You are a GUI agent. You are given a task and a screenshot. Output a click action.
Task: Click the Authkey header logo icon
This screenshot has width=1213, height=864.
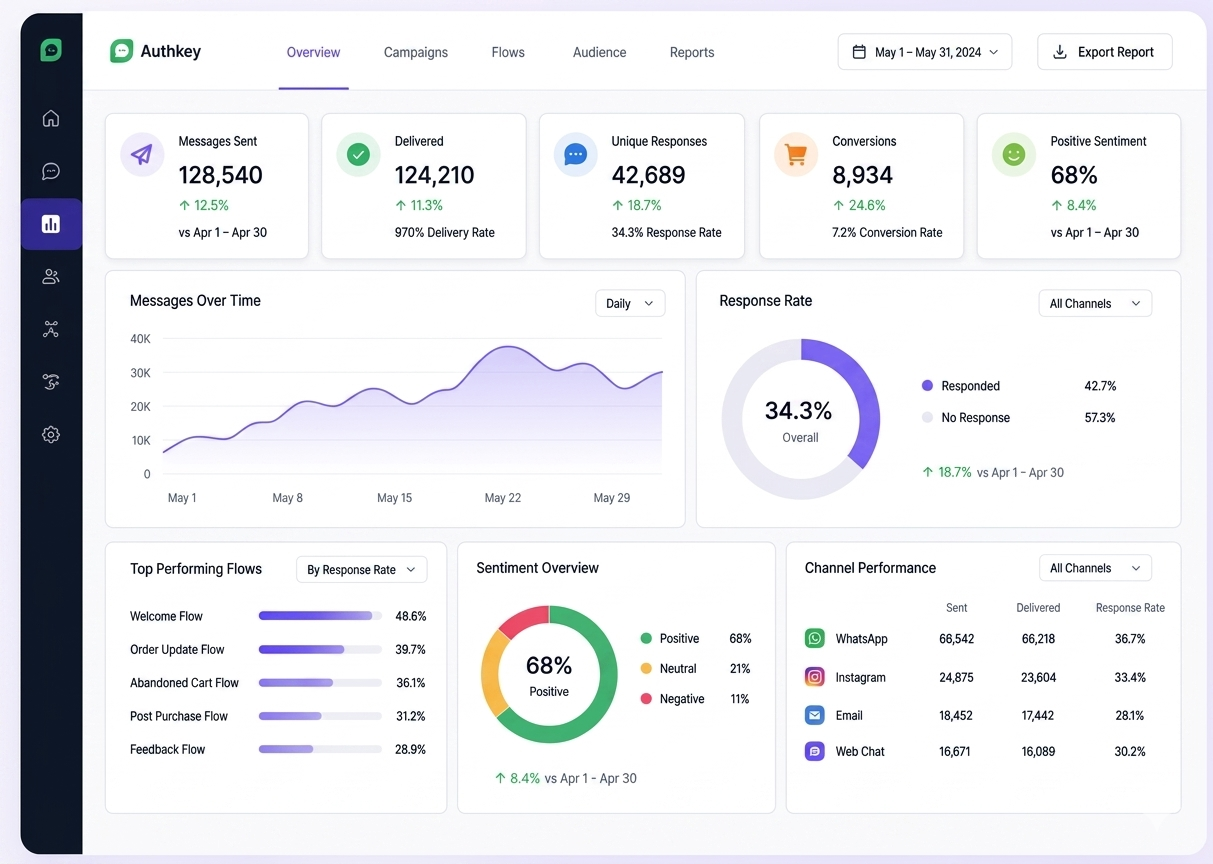coord(121,51)
